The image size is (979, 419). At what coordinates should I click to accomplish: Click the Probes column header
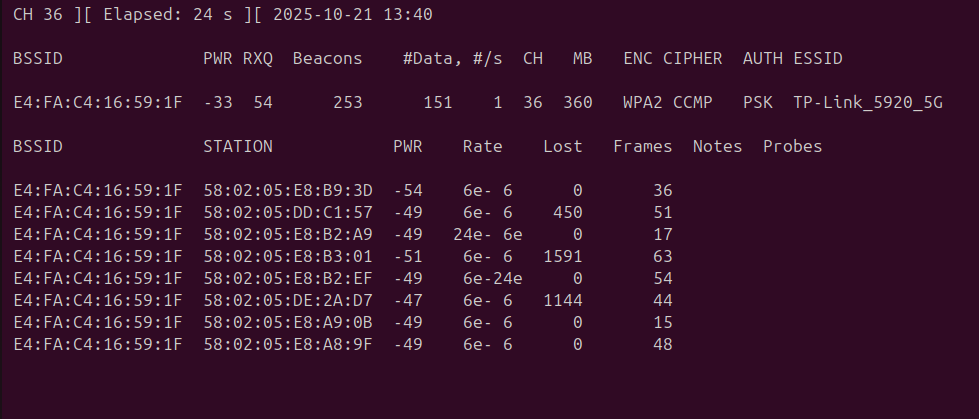792,146
